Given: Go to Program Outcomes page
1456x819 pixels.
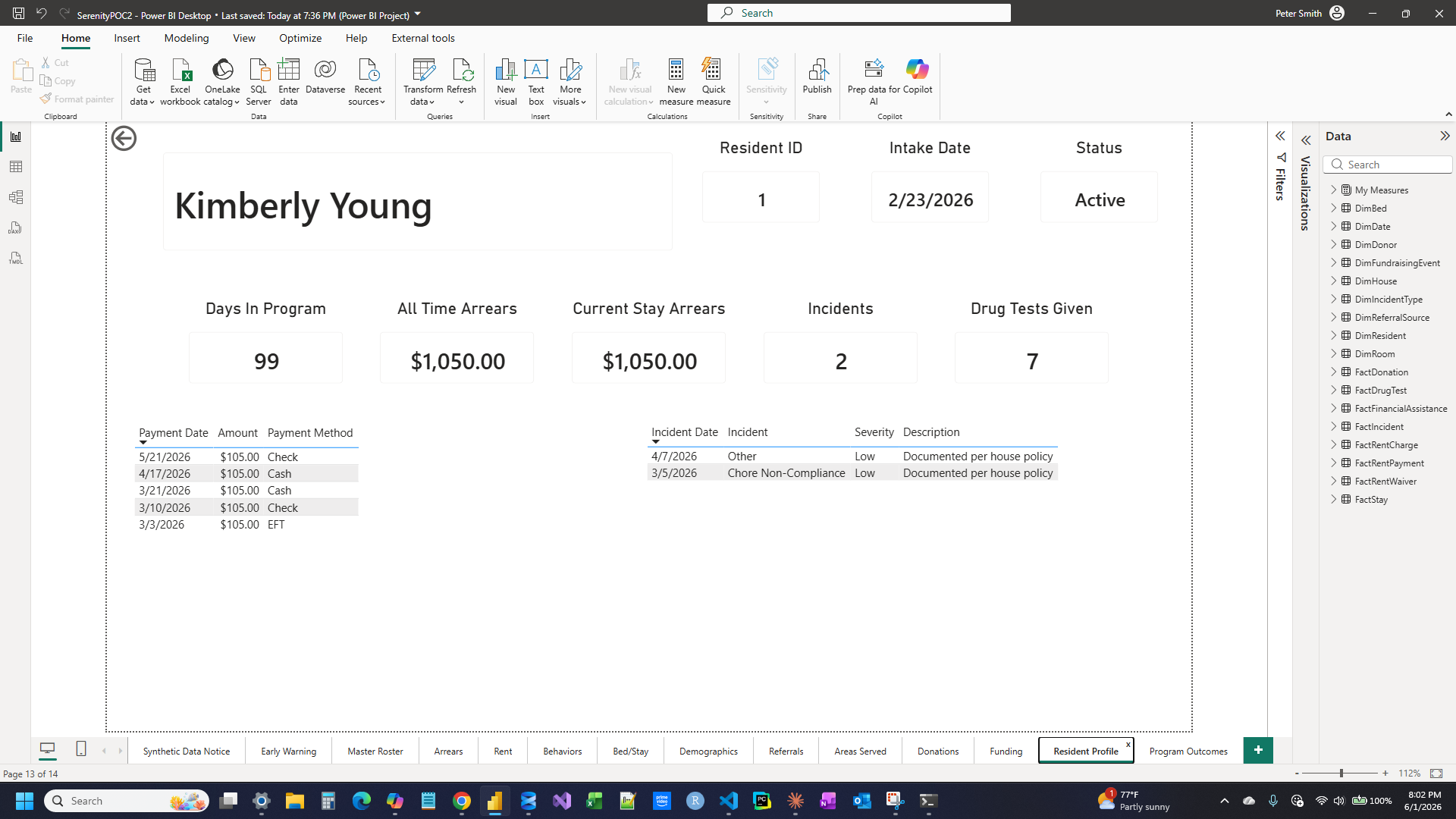Looking at the screenshot, I should point(1188,751).
